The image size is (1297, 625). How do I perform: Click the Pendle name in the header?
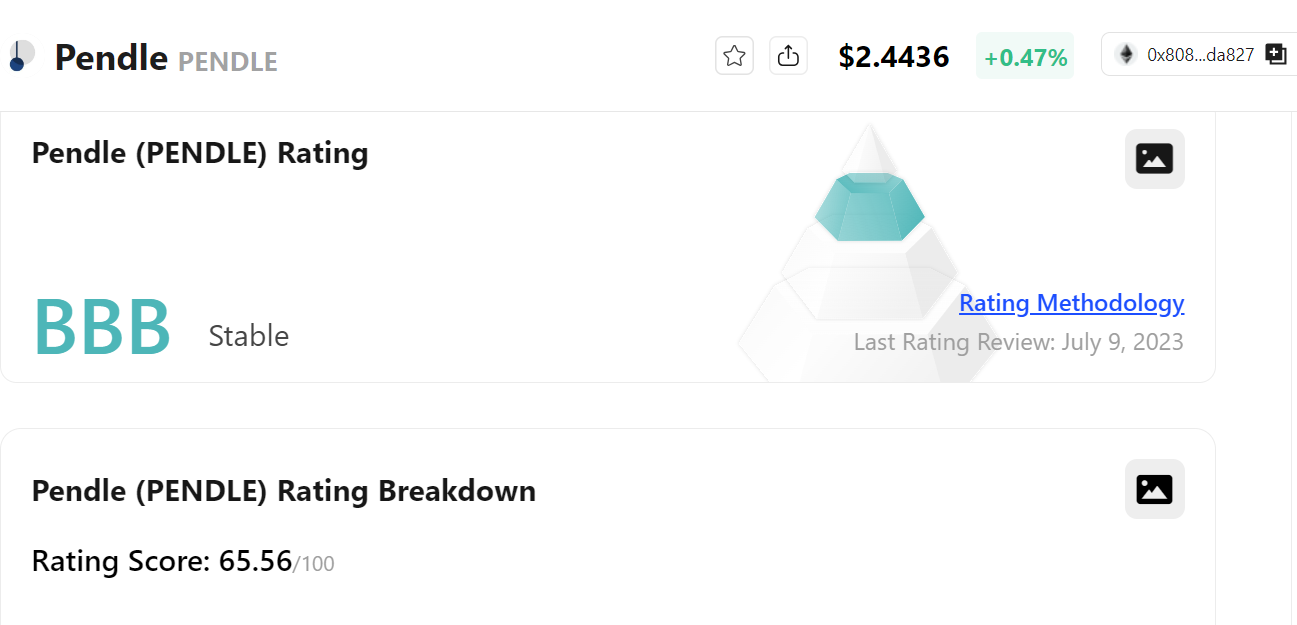111,58
